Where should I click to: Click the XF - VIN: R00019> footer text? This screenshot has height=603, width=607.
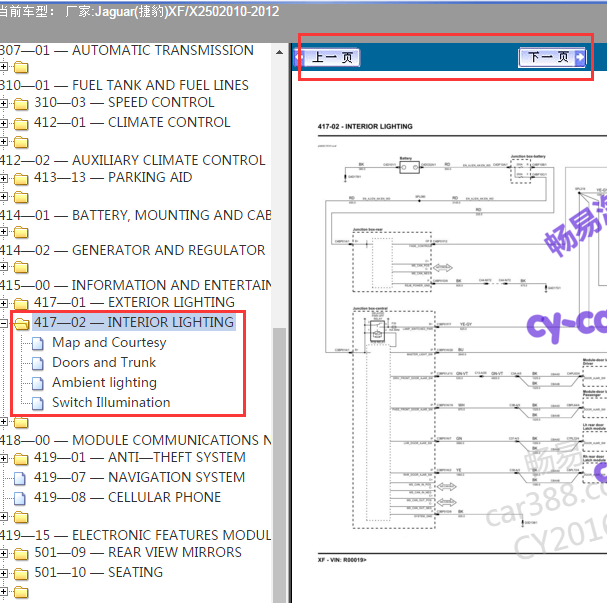click(x=342, y=560)
